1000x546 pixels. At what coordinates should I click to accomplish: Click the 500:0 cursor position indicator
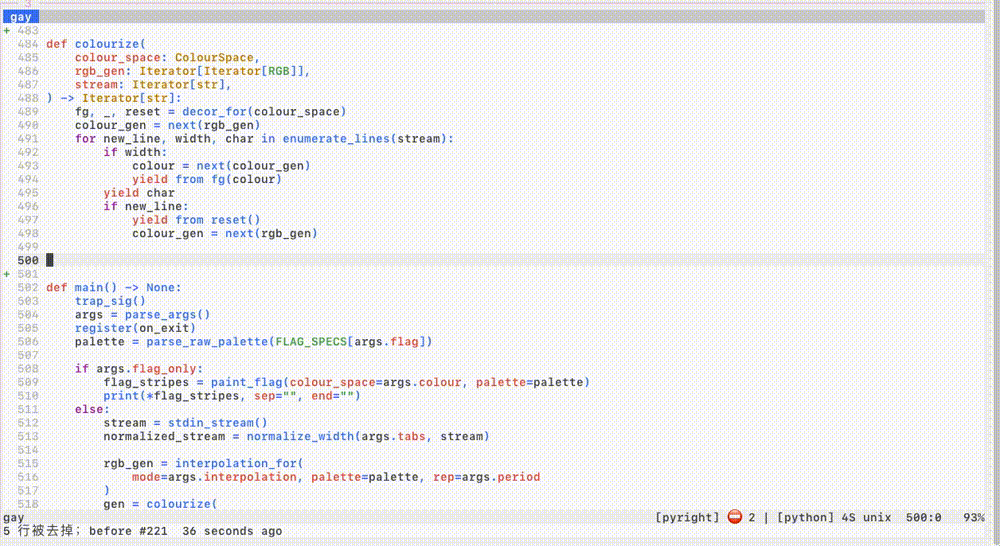pyautogui.click(x=923, y=517)
